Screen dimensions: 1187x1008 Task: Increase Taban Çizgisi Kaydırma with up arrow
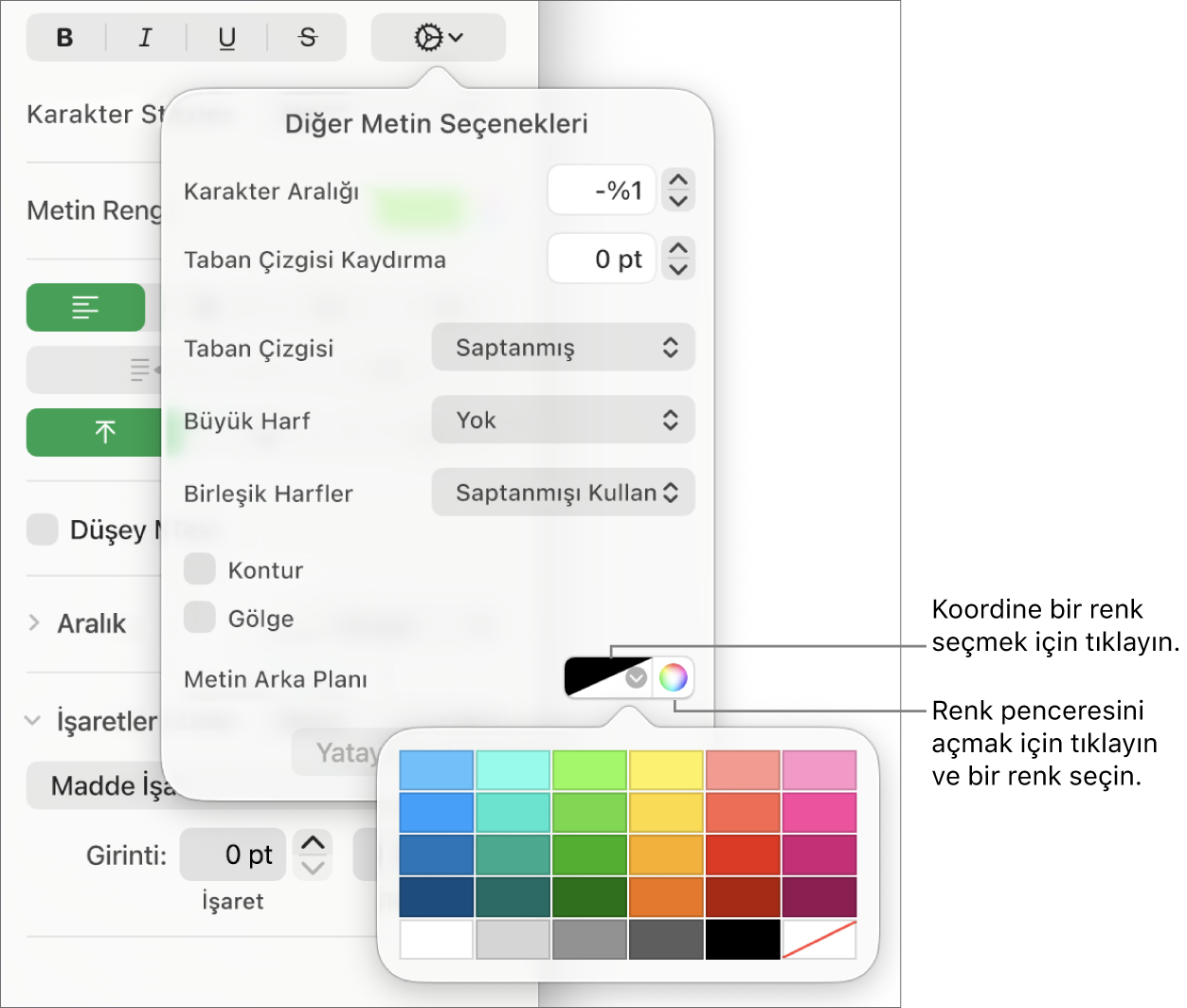click(678, 248)
